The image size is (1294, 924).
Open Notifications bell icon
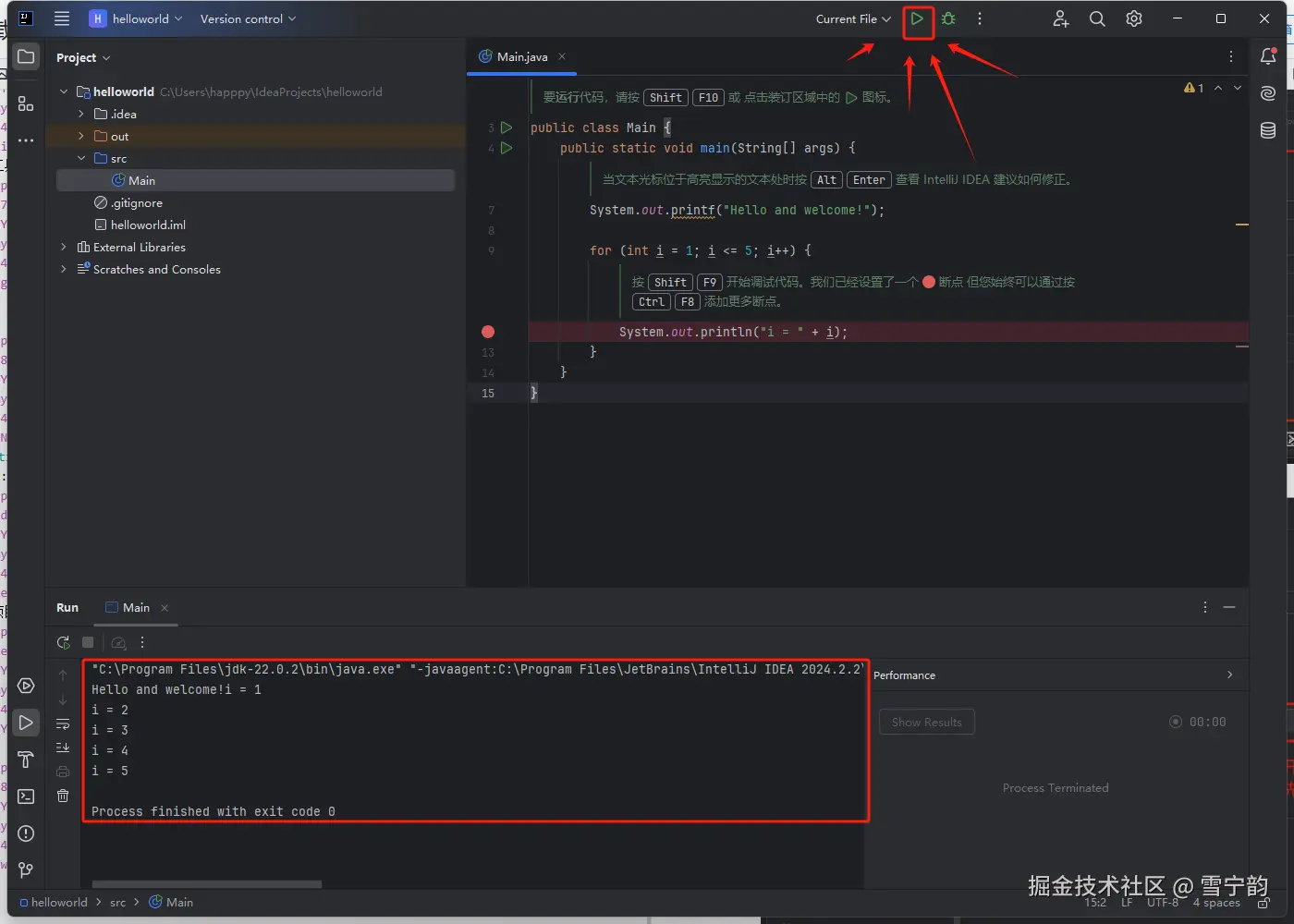1268,57
